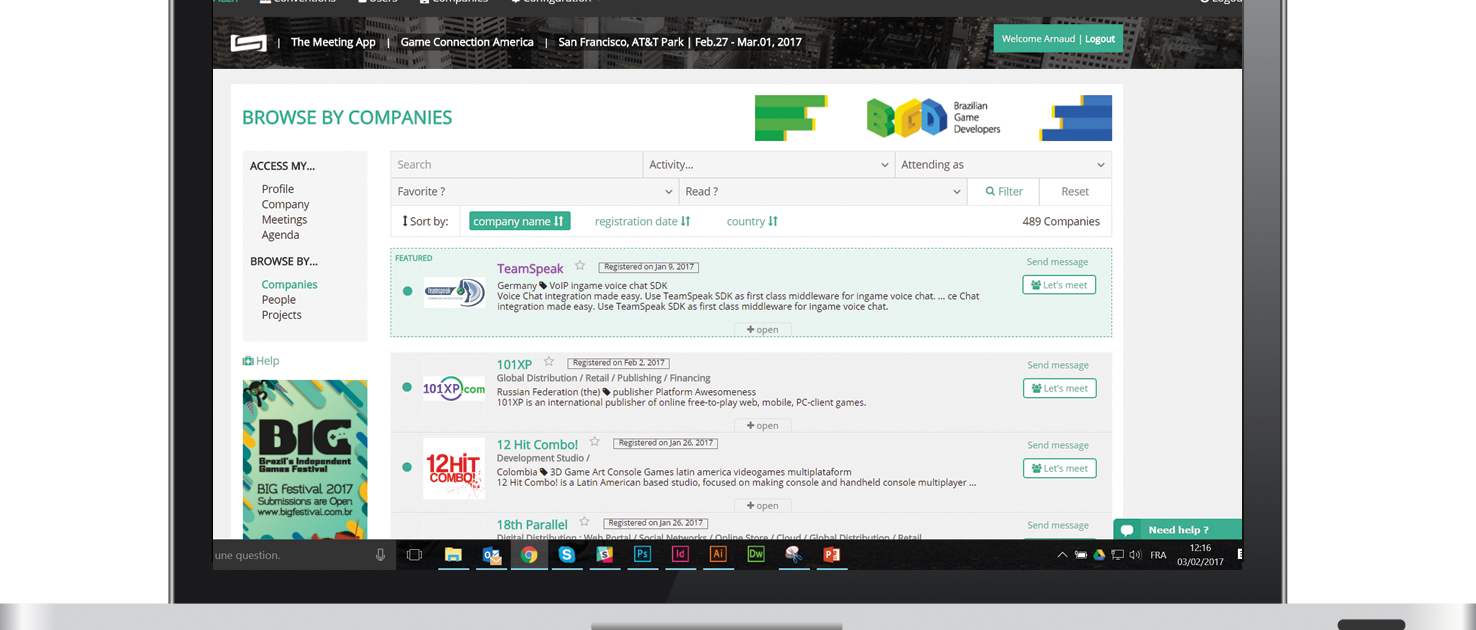The width and height of the screenshot is (1476, 630).
Task: Click the Need help chat bubble icon
Action: point(1127,530)
